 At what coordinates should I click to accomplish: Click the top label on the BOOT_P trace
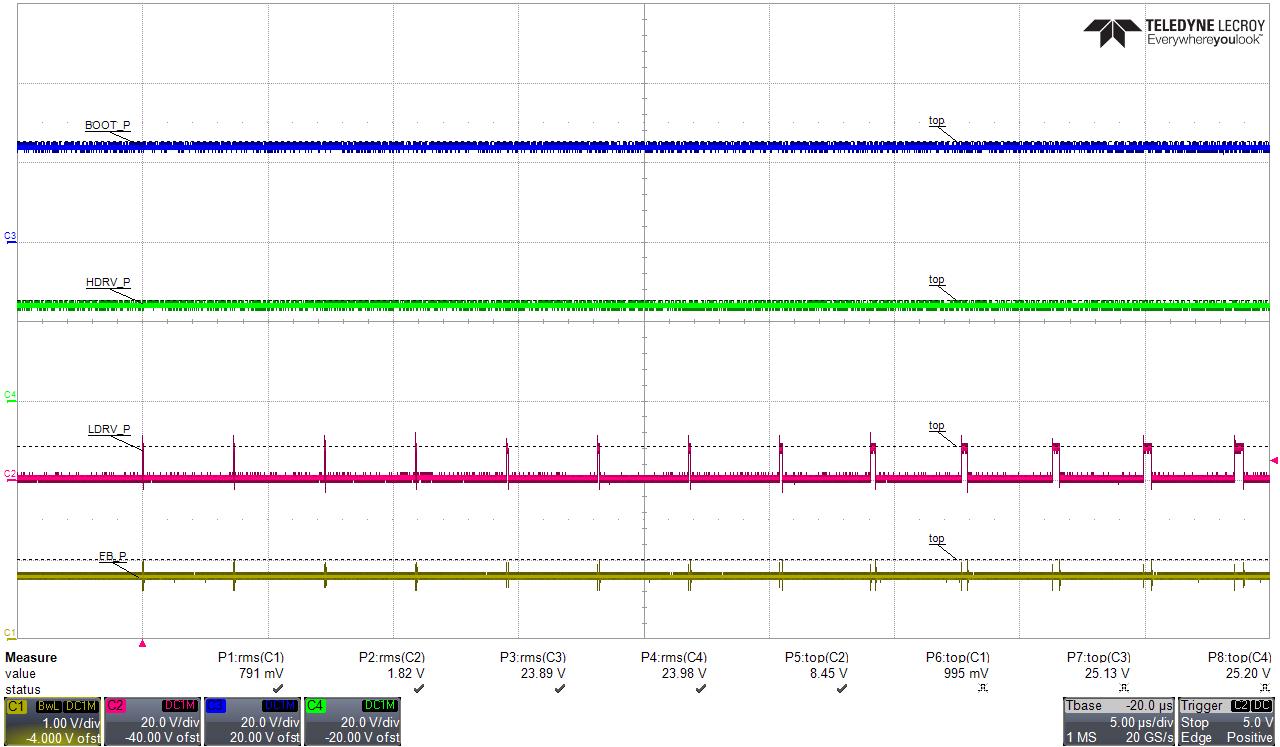pyautogui.click(x=936, y=121)
